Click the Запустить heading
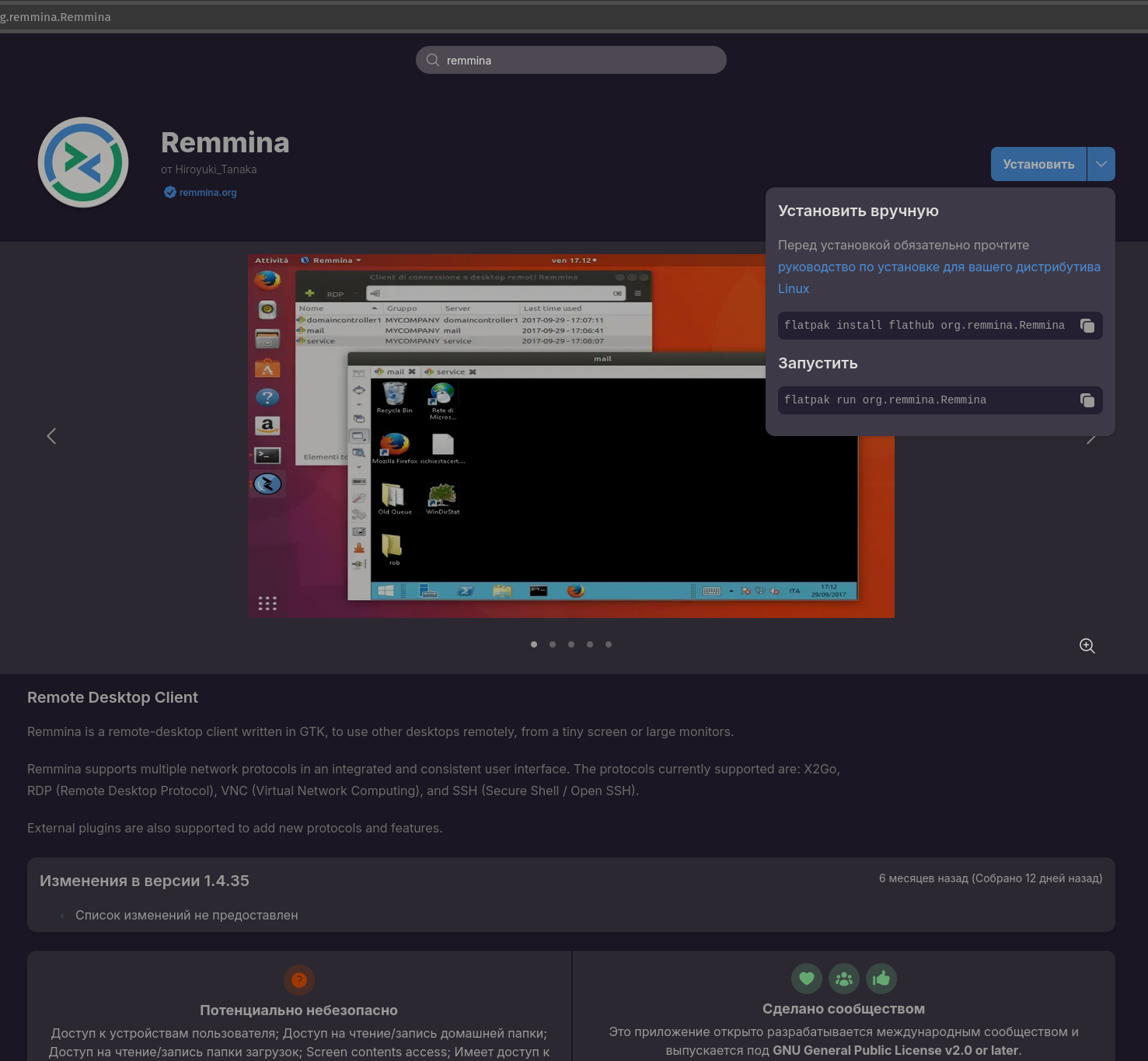This screenshot has width=1148, height=1061. 818,363
